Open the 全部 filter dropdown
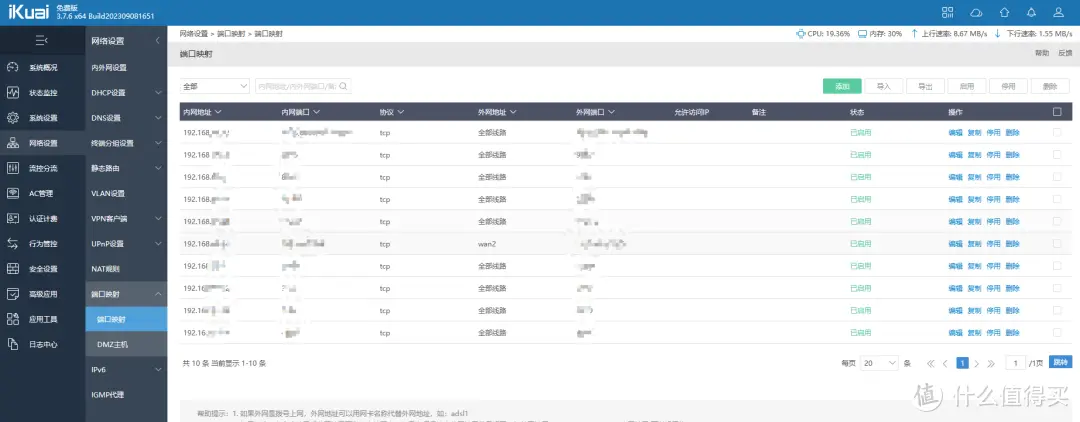This screenshot has height=422, width=1080. [x=214, y=87]
